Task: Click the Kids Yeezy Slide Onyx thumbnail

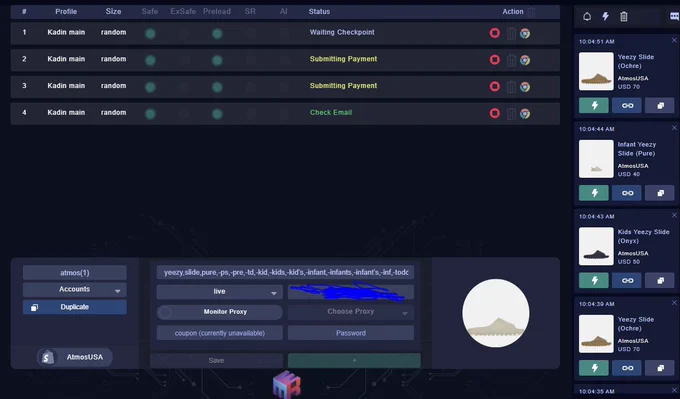Action: pos(596,246)
